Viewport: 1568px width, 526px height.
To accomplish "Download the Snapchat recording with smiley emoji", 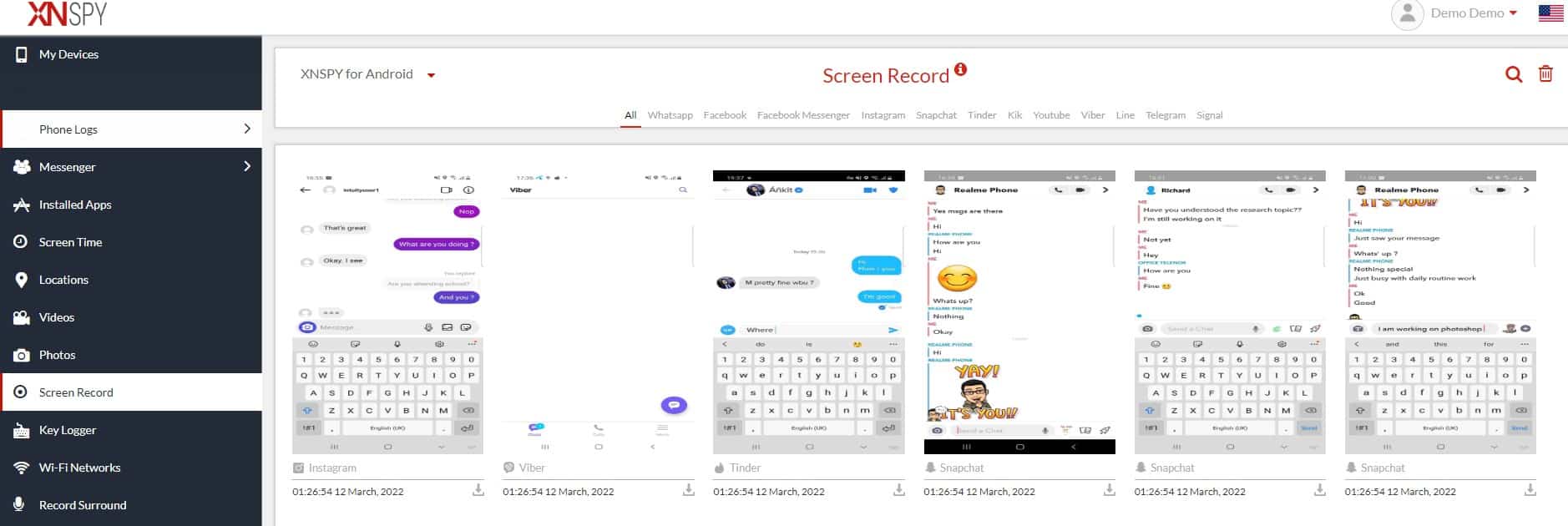I will click(1110, 490).
